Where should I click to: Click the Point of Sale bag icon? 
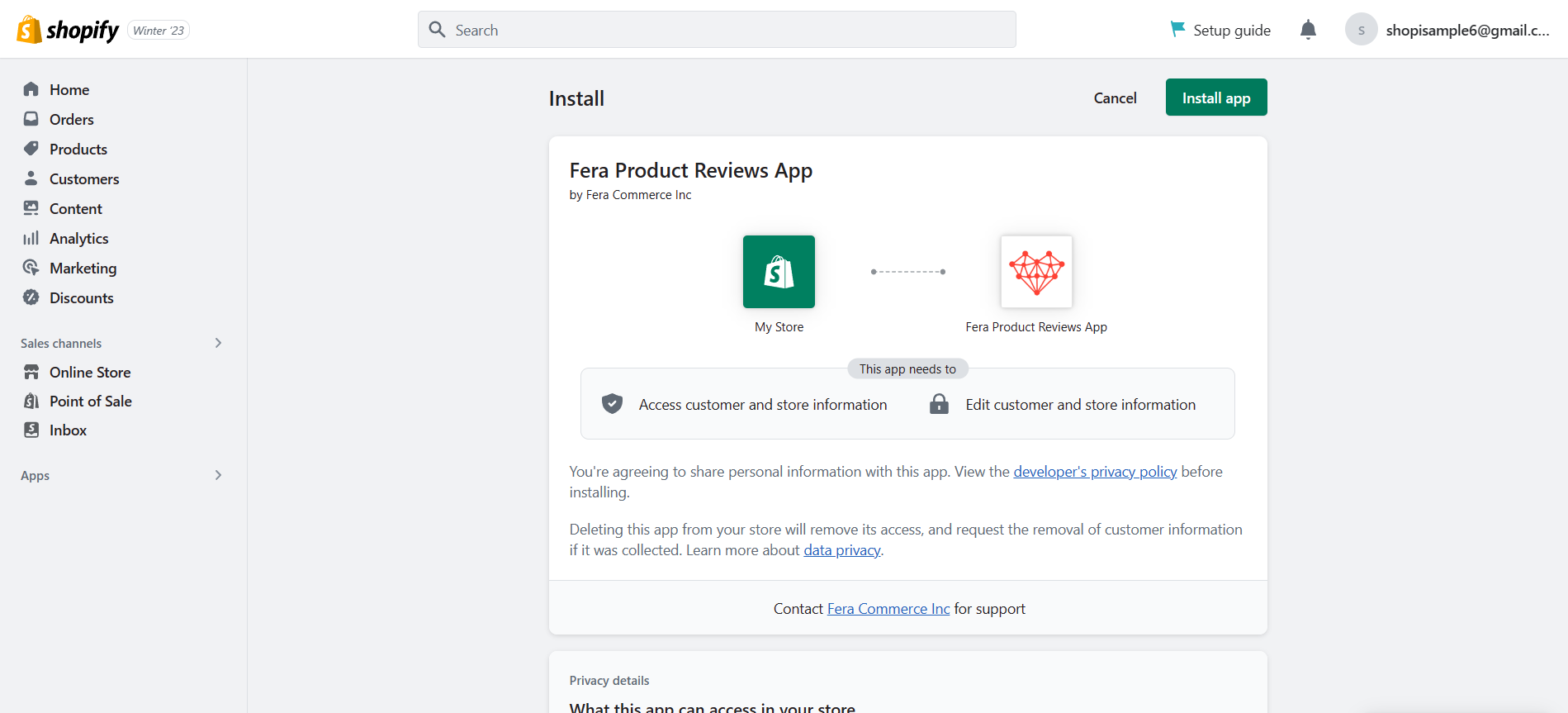31,401
